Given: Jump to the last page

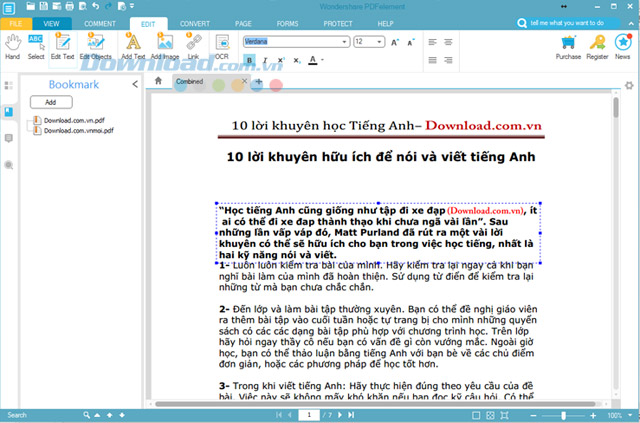Looking at the screenshot, I should (351, 415).
